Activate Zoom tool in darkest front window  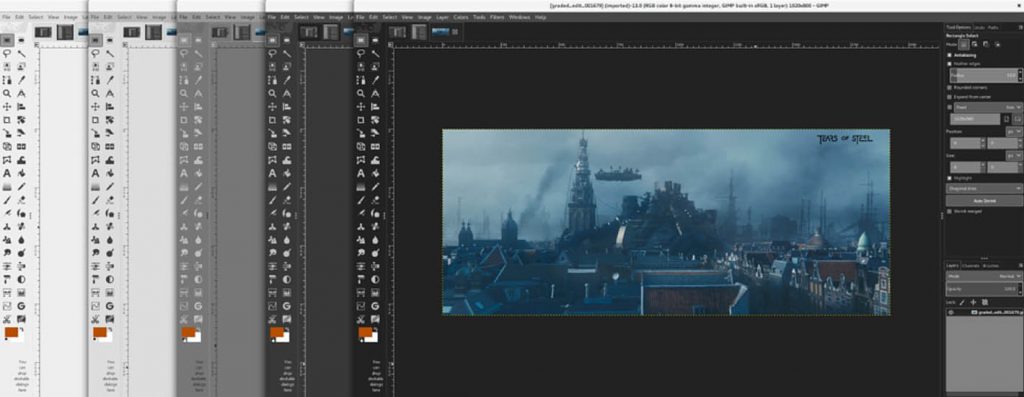[360, 93]
